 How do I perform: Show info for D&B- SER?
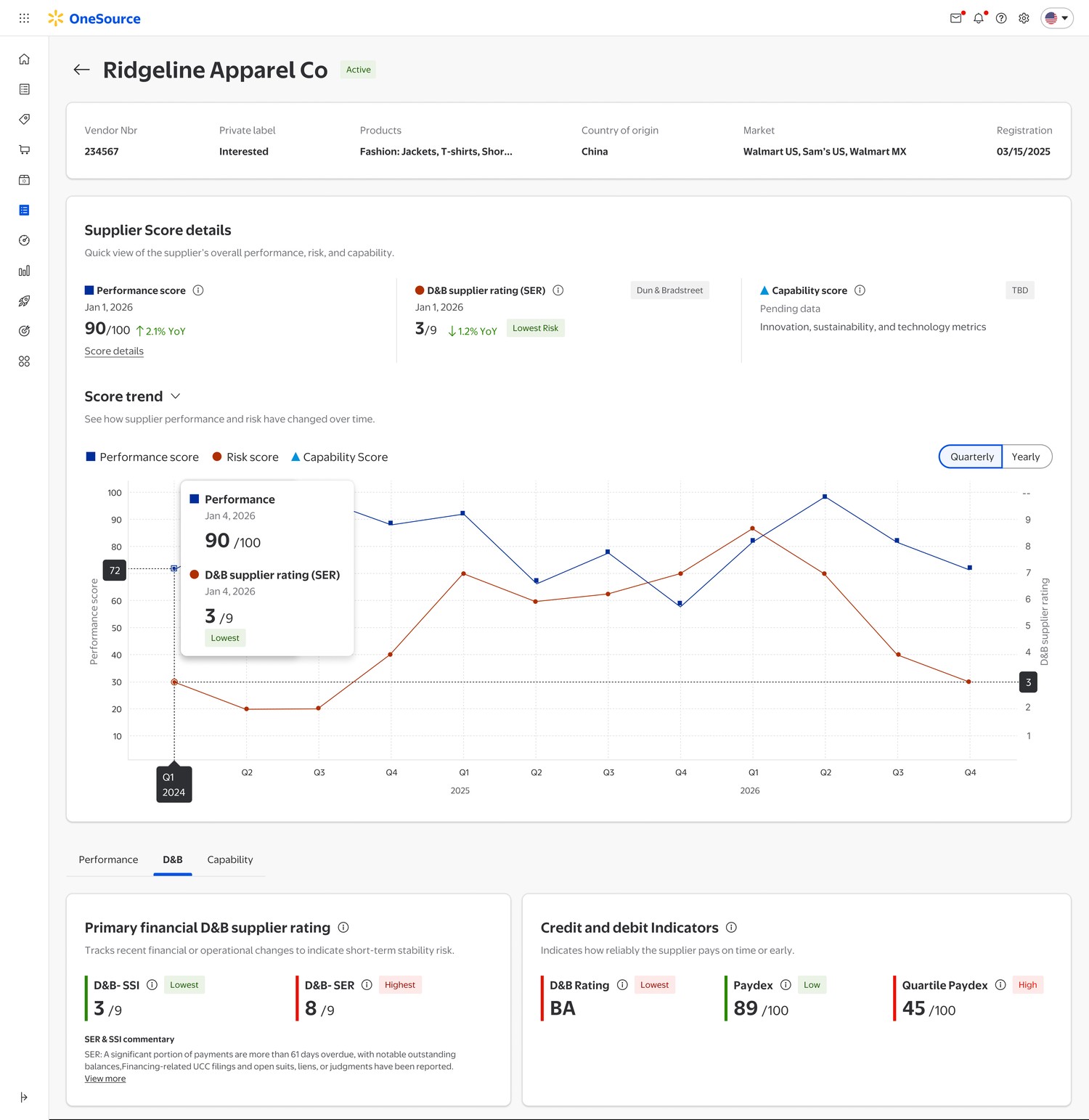(367, 985)
